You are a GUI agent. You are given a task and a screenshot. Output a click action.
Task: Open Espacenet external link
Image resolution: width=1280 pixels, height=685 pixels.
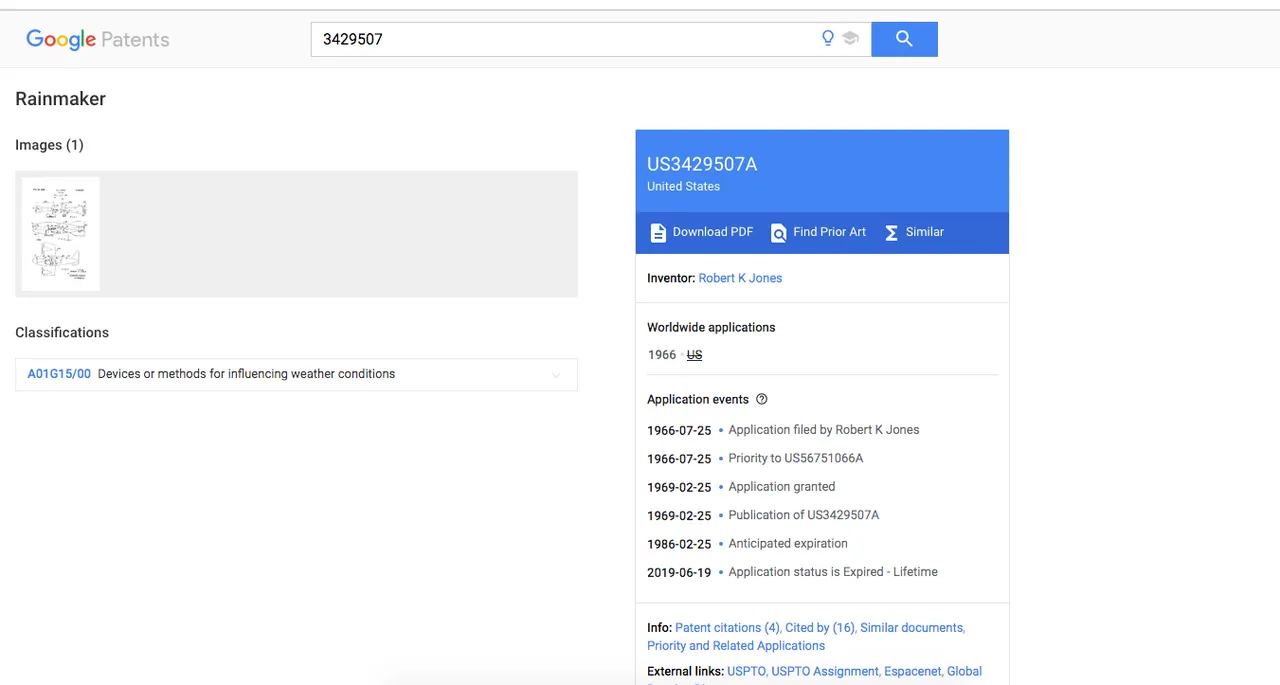point(912,671)
